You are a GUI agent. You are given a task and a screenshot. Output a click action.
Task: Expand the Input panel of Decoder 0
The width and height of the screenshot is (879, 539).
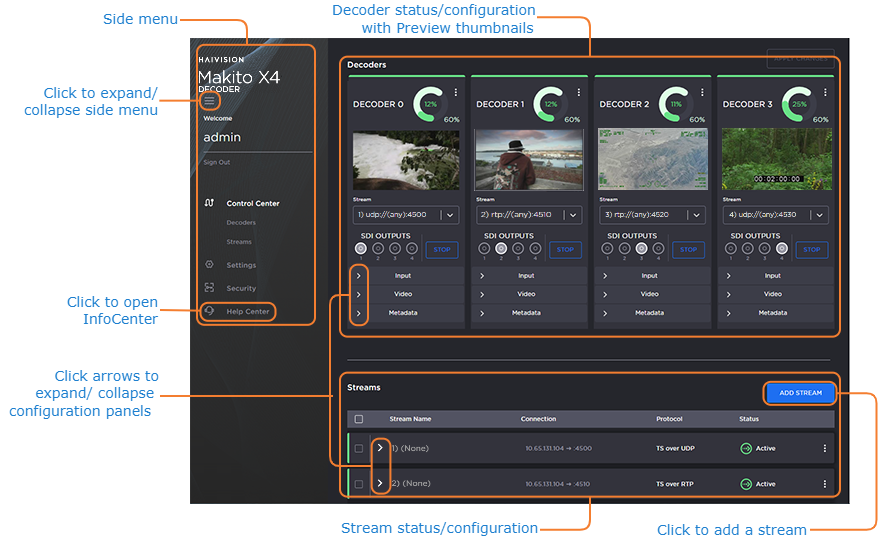pyautogui.click(x=358, y=276)
